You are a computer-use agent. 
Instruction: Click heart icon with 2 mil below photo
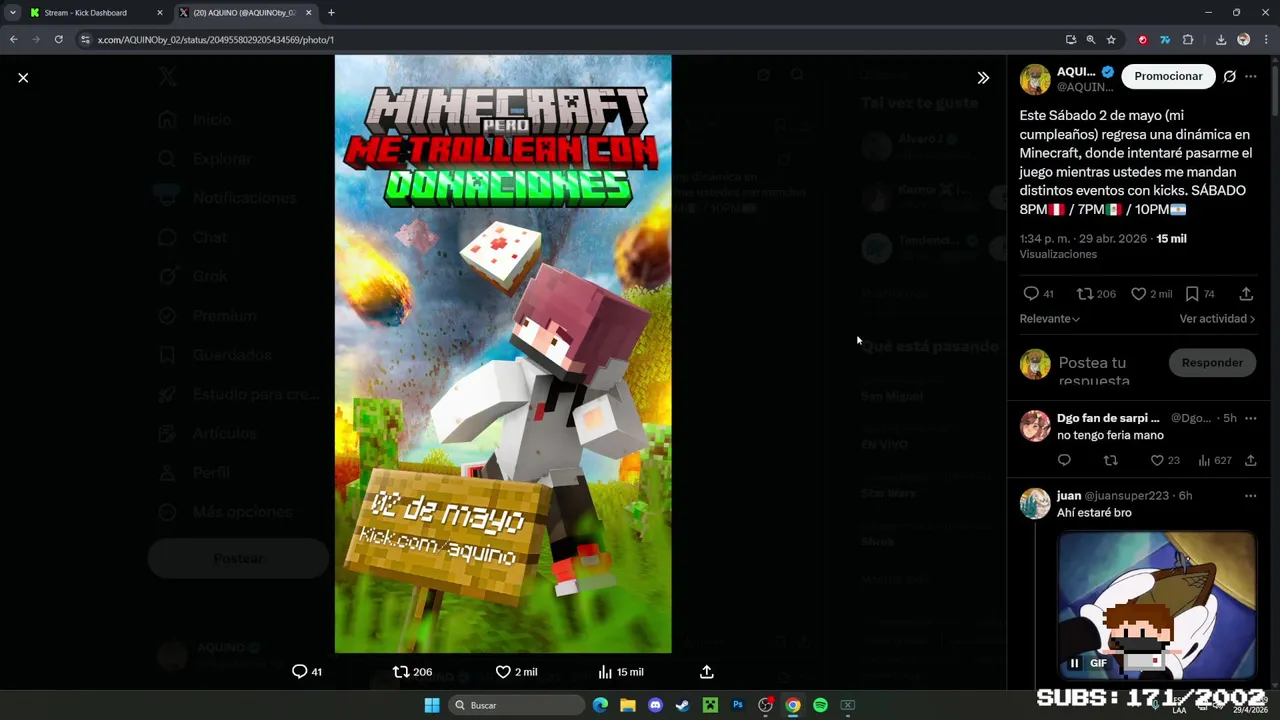503,672
